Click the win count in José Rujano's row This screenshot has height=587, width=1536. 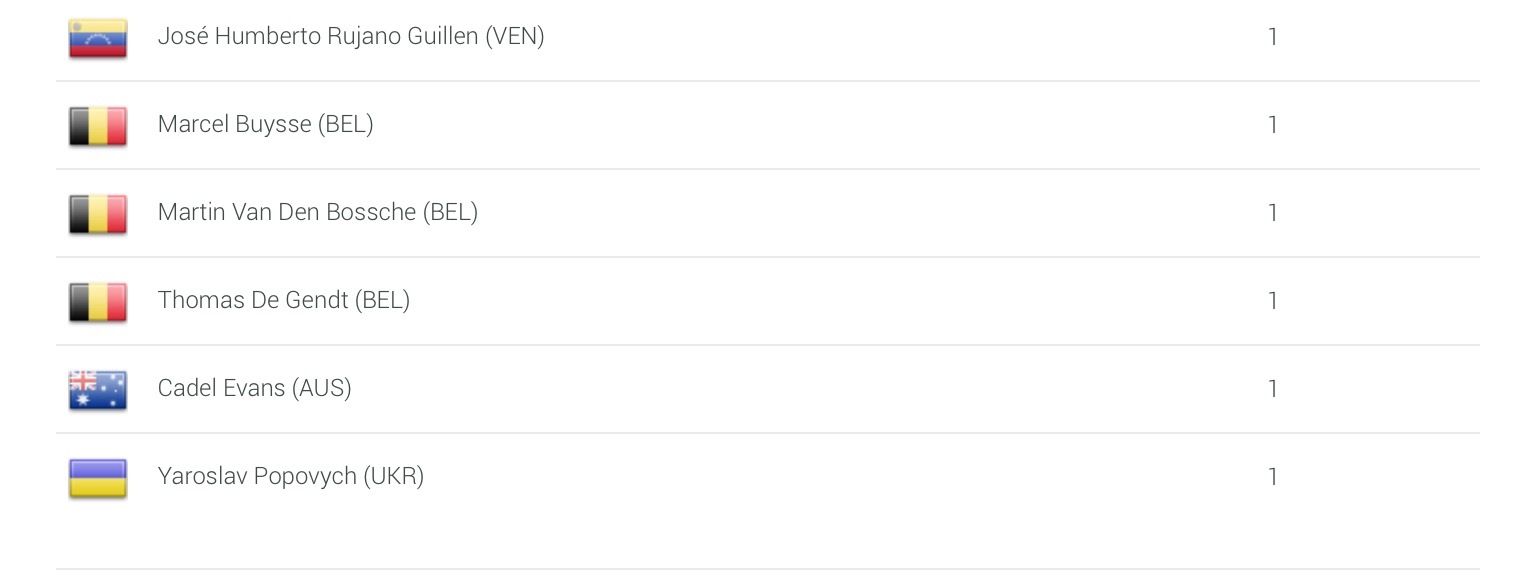(x=1272, y=37)
